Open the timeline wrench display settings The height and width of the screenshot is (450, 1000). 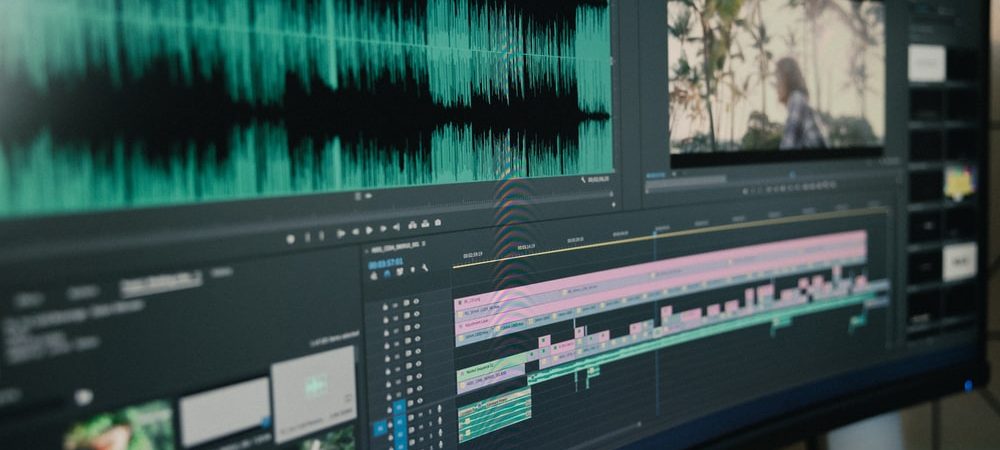click(425, 267)
